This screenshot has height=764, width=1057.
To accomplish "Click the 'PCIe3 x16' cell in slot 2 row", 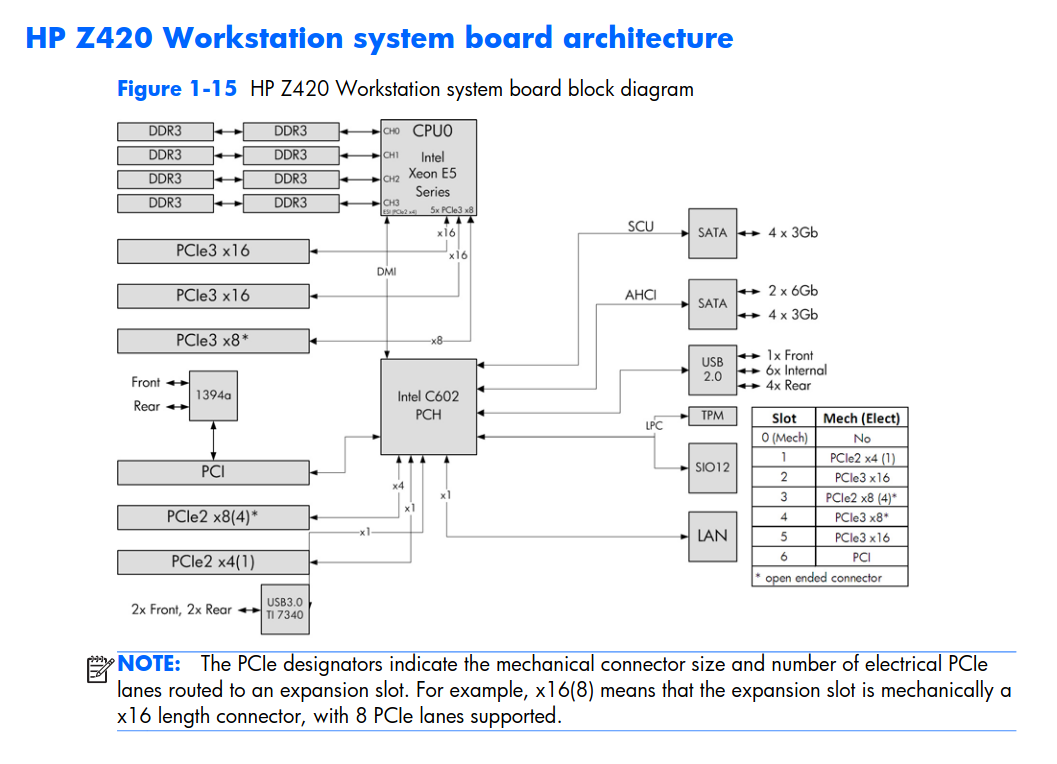I will [862, 477].
